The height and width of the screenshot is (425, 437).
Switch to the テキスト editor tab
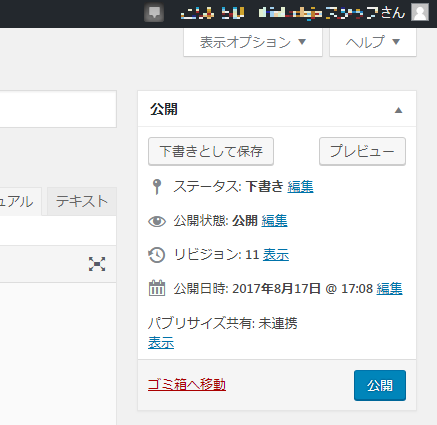(82, 201)
